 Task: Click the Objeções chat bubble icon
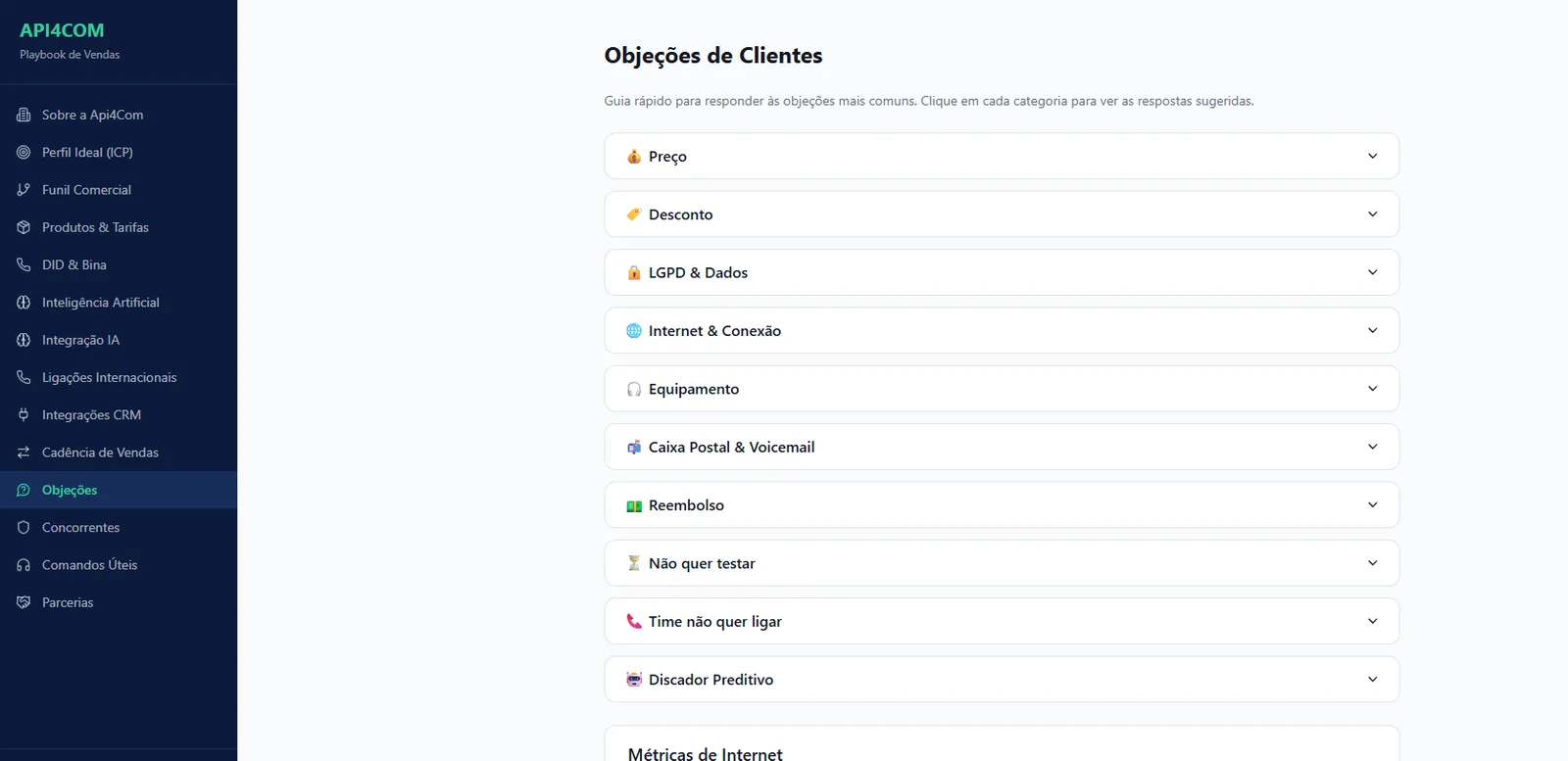click(24, 490)
